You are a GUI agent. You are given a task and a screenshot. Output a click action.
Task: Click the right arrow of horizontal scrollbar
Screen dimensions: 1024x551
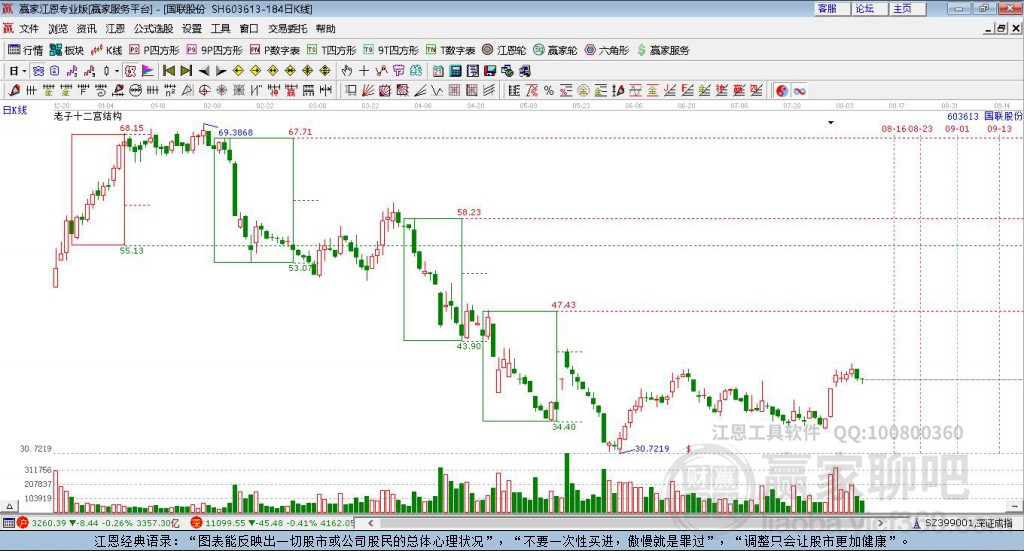pyautogui.click(x=880, y=523)
